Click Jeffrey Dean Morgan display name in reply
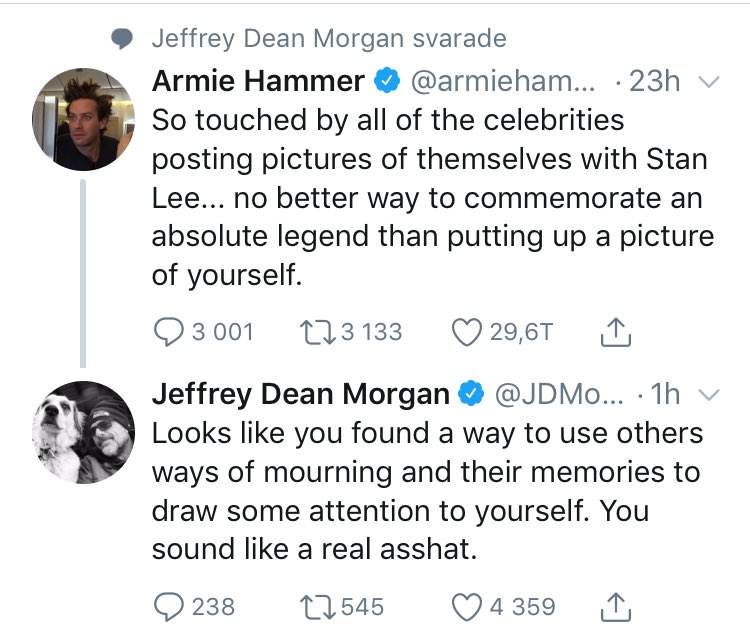 [300, 395]
